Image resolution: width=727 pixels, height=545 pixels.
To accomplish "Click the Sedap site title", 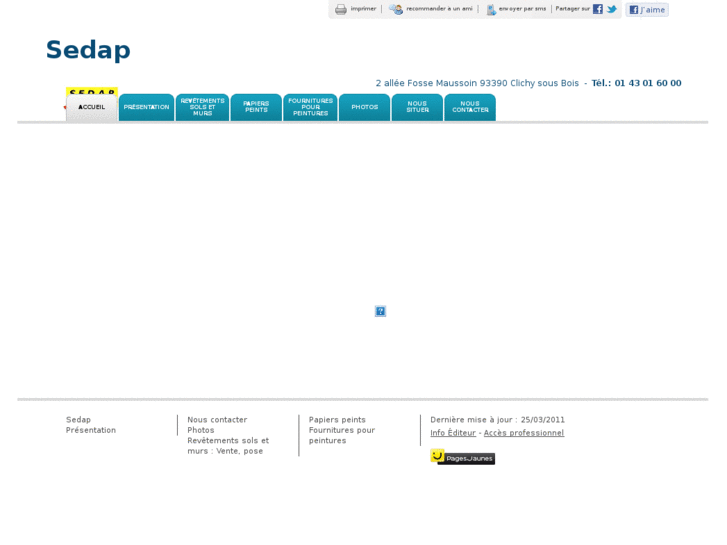I will click(x=88, y=50).
